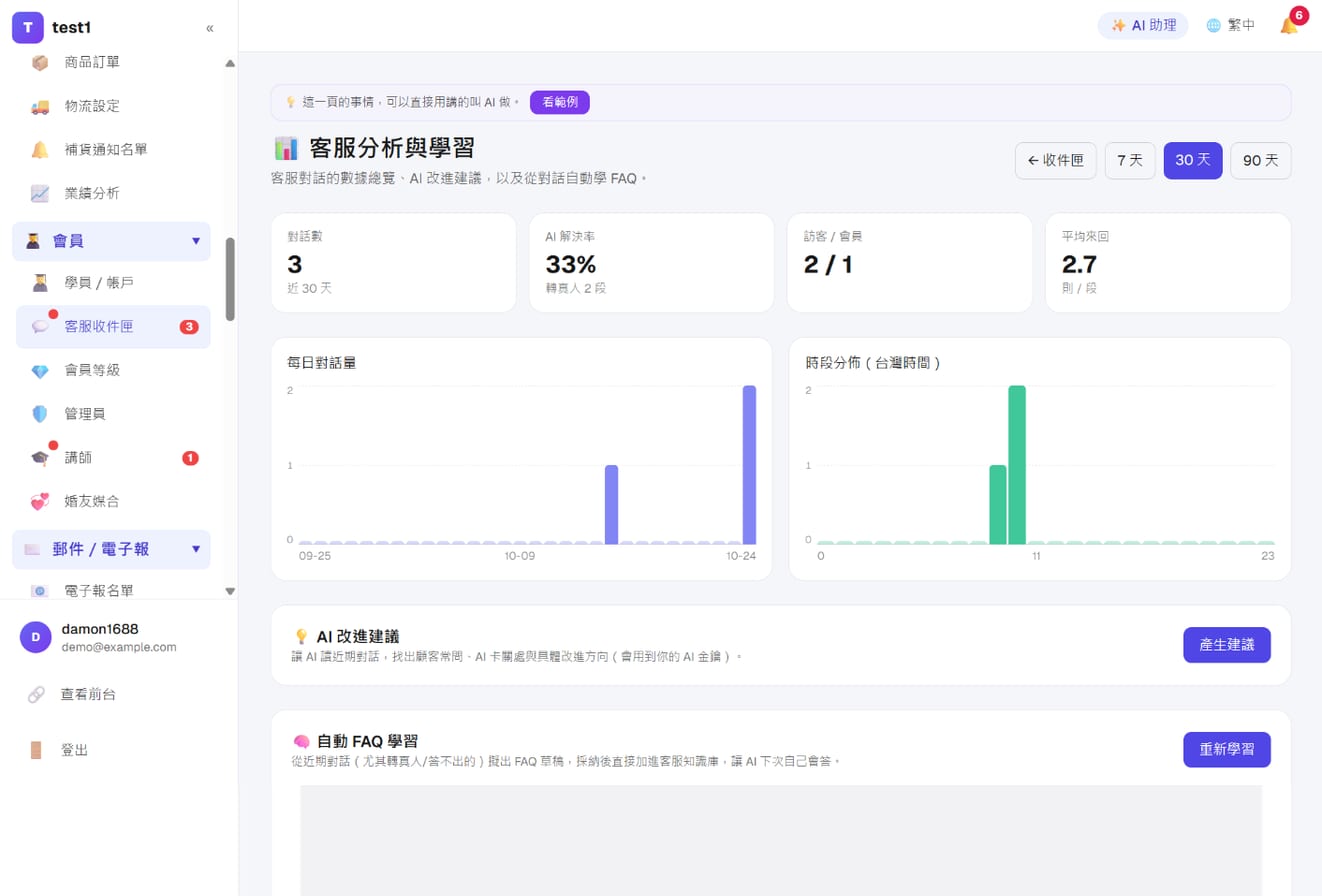Click the 補貨通知名單 bell icon
1322x896 pixels.
point(40,150)
